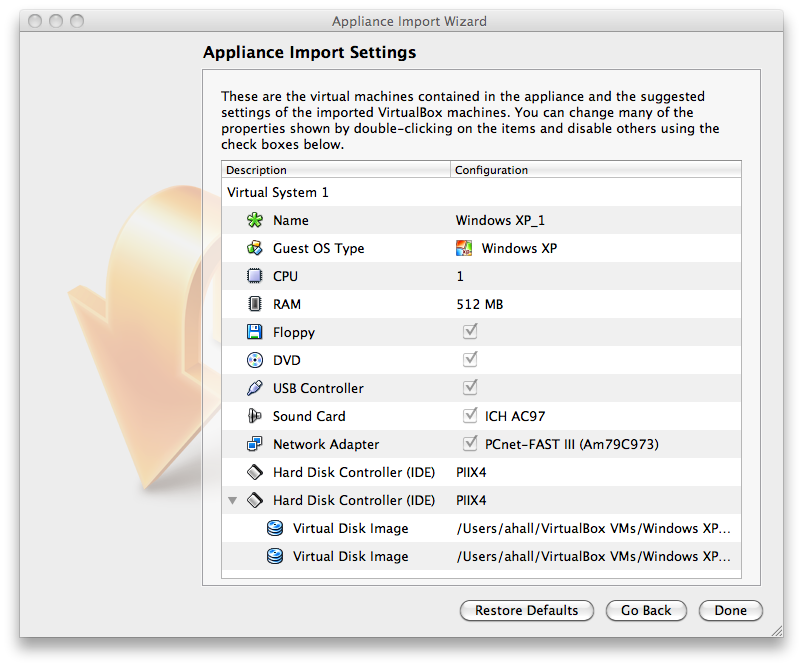Click the Guest OS Type row icon
Viewport: 803px width, 667px height.
[254, 248]
